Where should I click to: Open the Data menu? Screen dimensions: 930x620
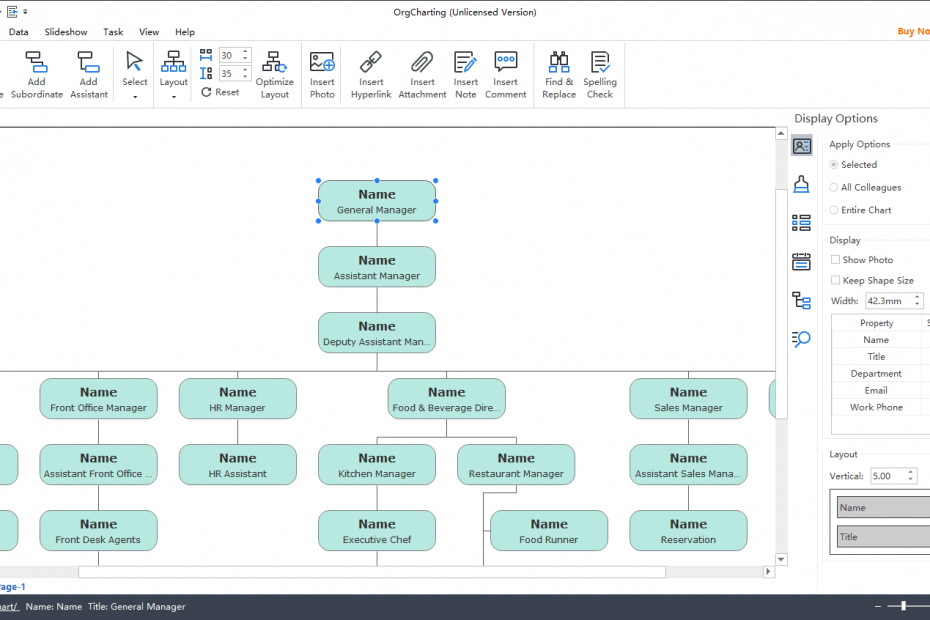(x=18, y=32)
